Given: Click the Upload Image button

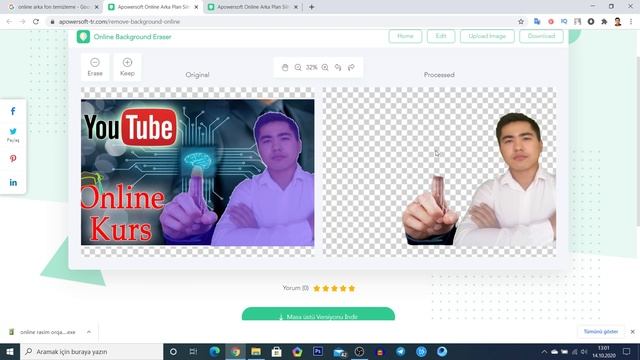Looking at the screenshot, I should [x=487, y=36].
